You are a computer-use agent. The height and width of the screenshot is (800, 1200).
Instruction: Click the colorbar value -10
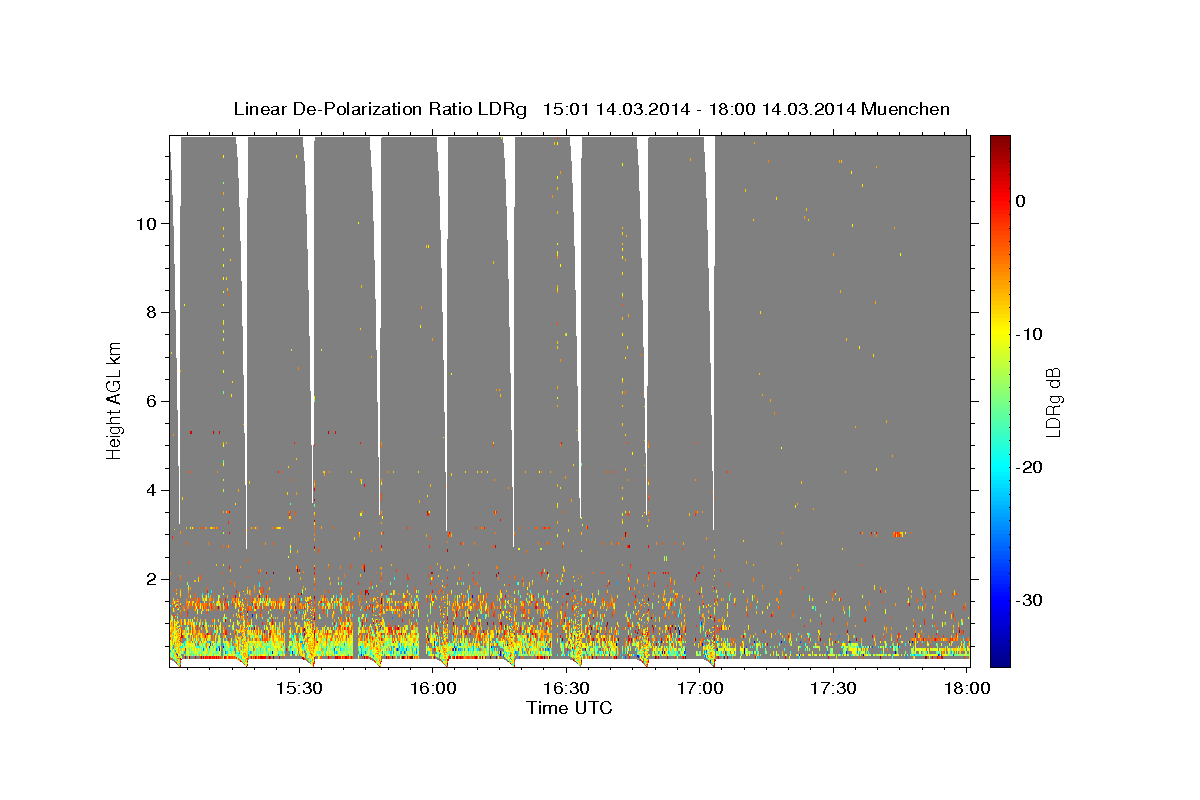point(1030,334)
